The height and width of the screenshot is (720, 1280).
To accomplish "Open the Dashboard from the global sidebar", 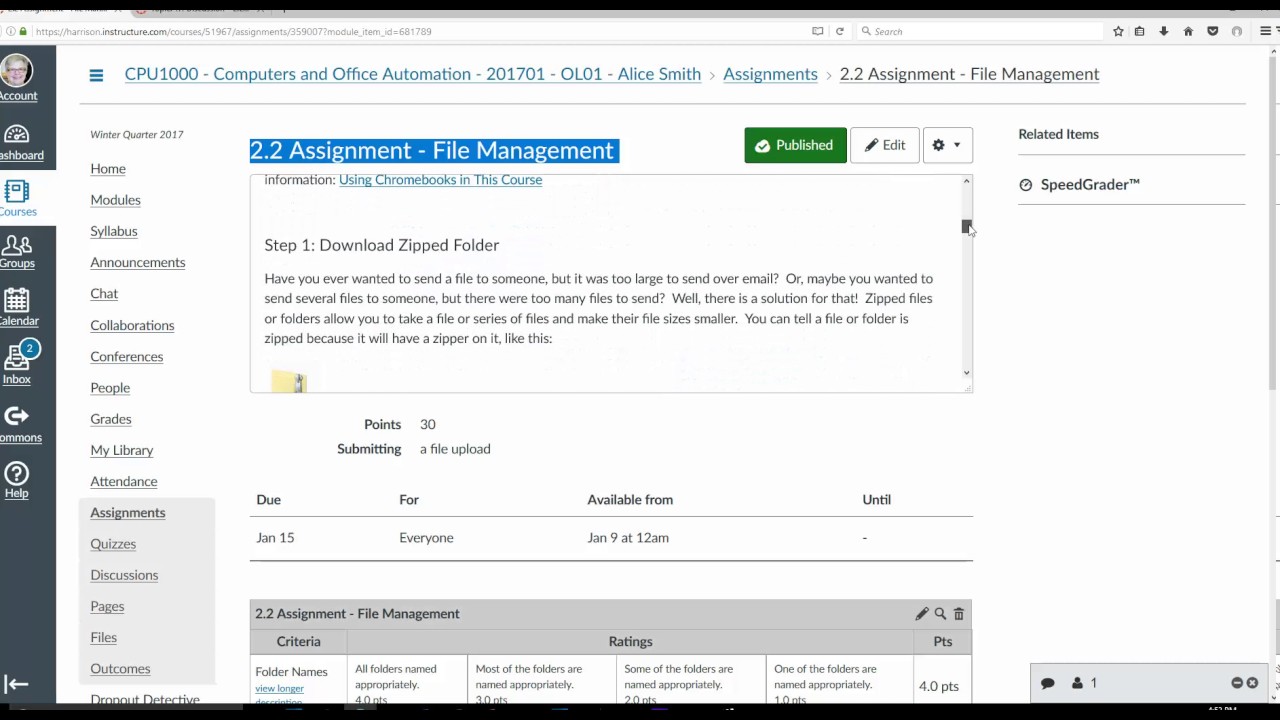I will tap(18, 142).
